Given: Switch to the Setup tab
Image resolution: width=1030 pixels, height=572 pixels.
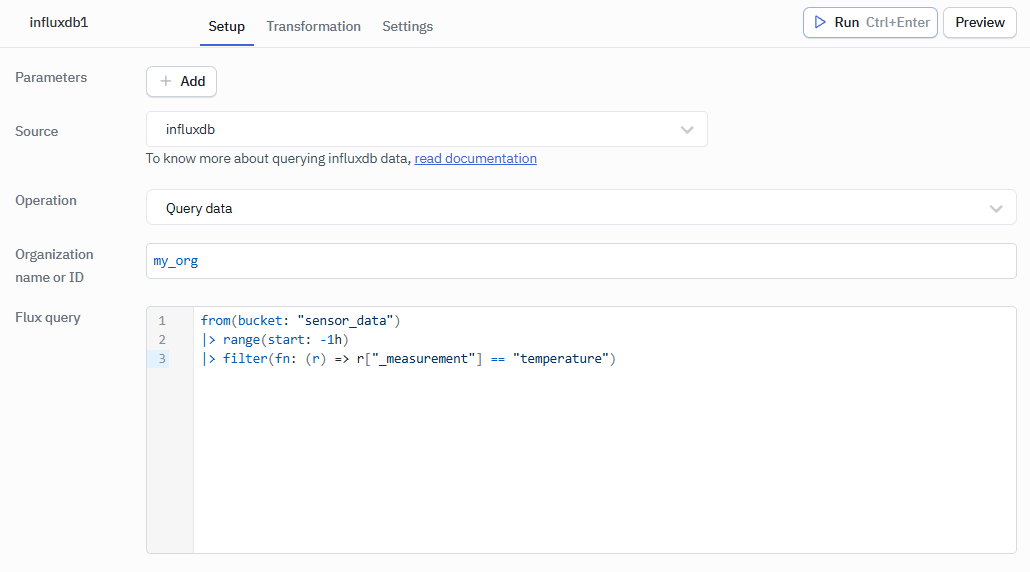Looking at the screenshot, I should (226, 26).
